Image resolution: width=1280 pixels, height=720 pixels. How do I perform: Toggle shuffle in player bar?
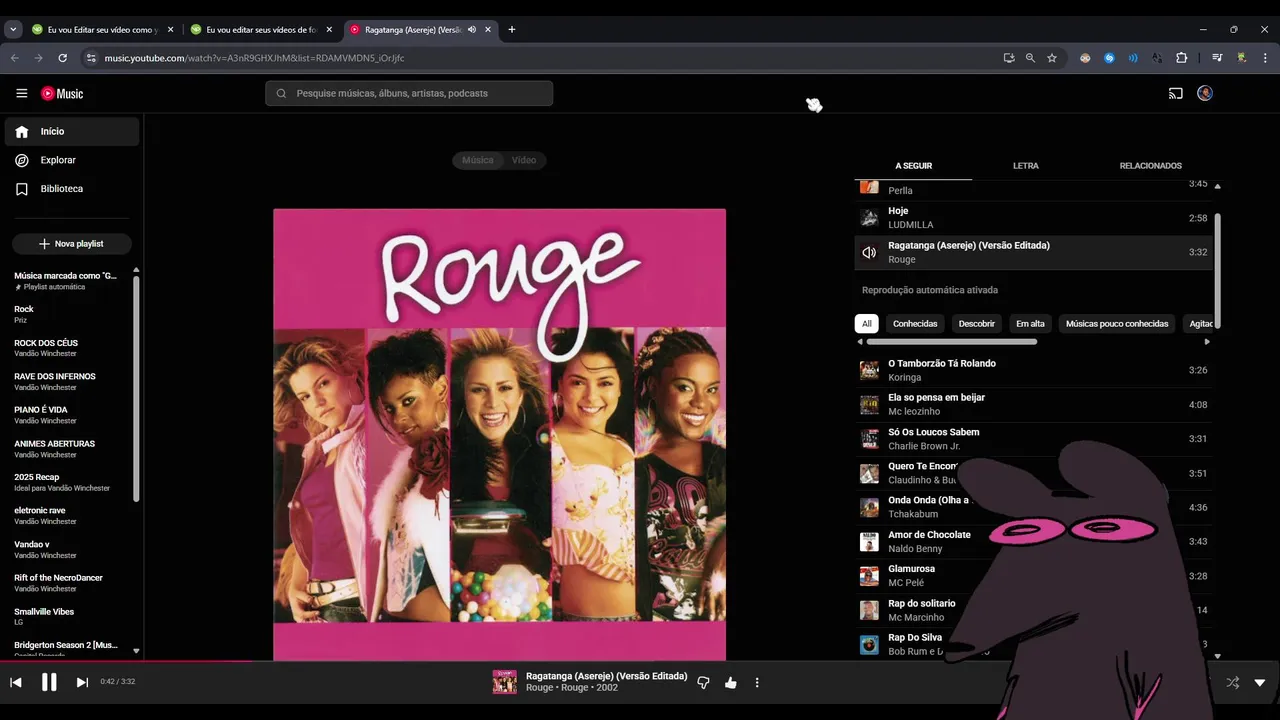pyautogui.click(x=1232, y=683)
